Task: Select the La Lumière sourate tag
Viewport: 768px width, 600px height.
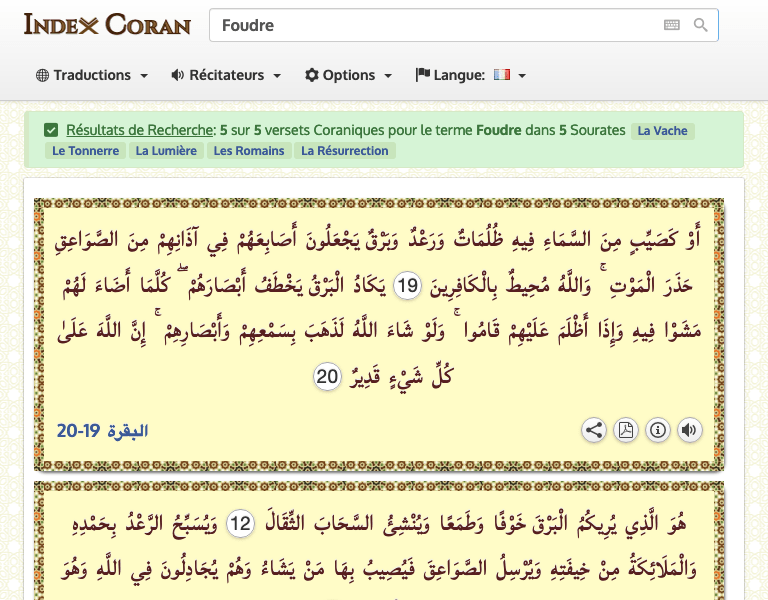Action: (x=166, y=151)
